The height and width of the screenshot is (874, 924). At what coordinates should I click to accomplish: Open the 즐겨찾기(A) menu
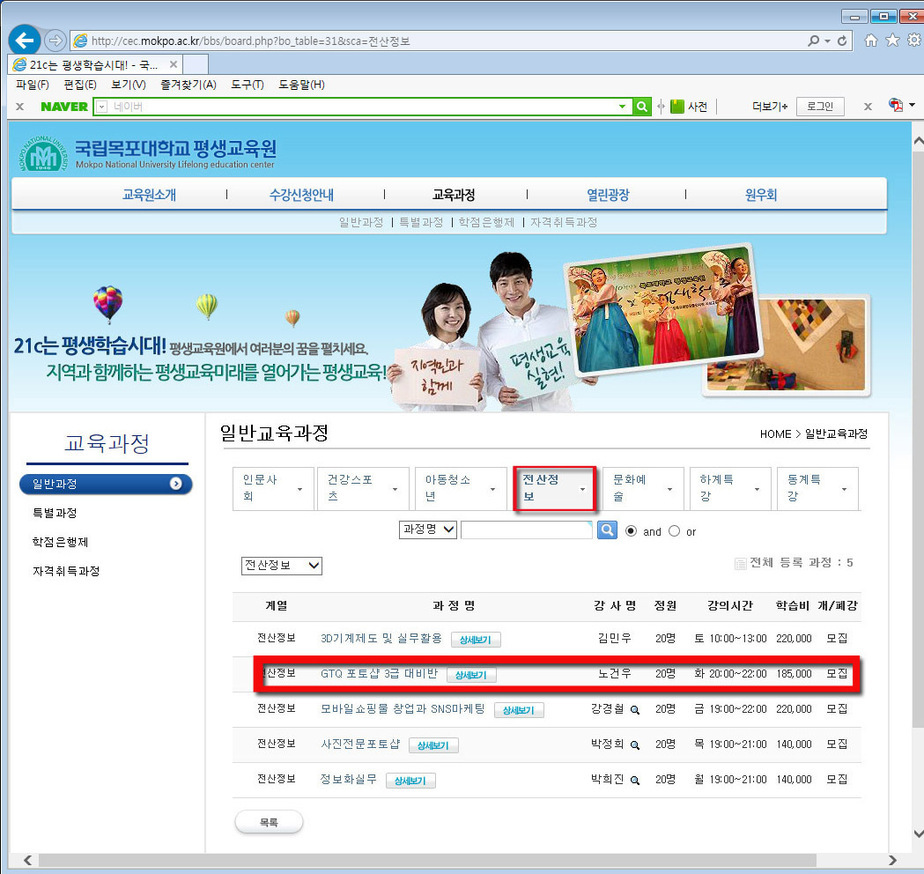(189, 85)
